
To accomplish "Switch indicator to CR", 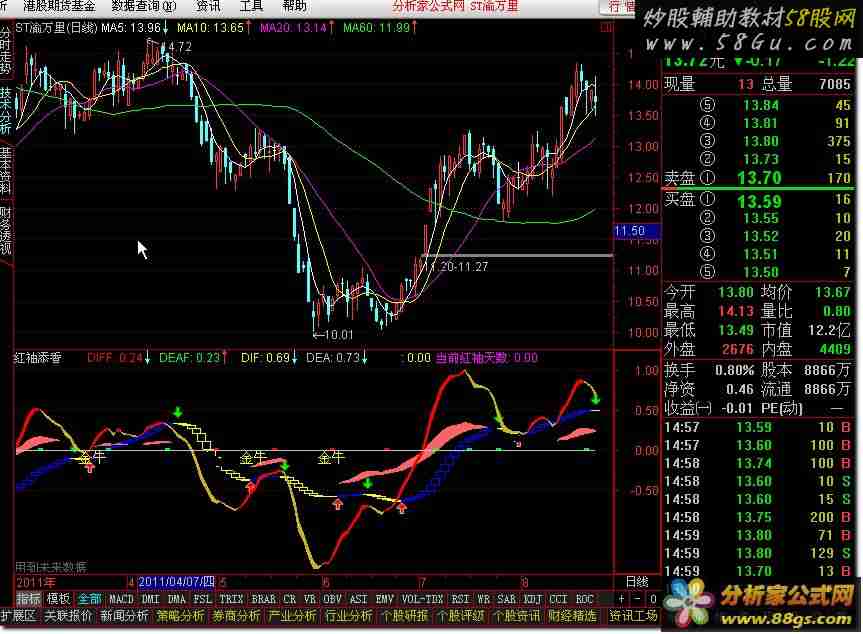I will pos(290,599).
